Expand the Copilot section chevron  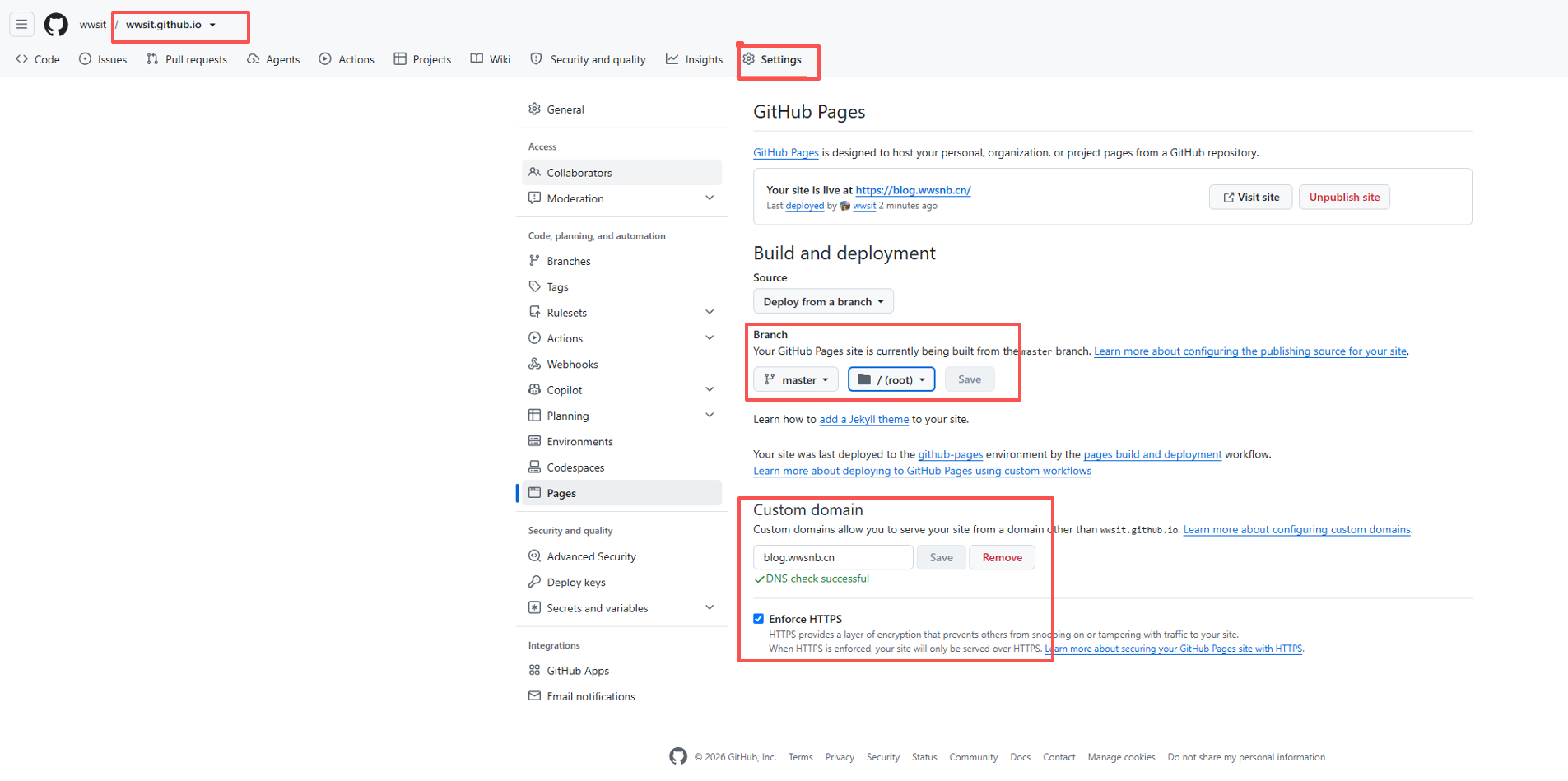click(x=710, y=389)
